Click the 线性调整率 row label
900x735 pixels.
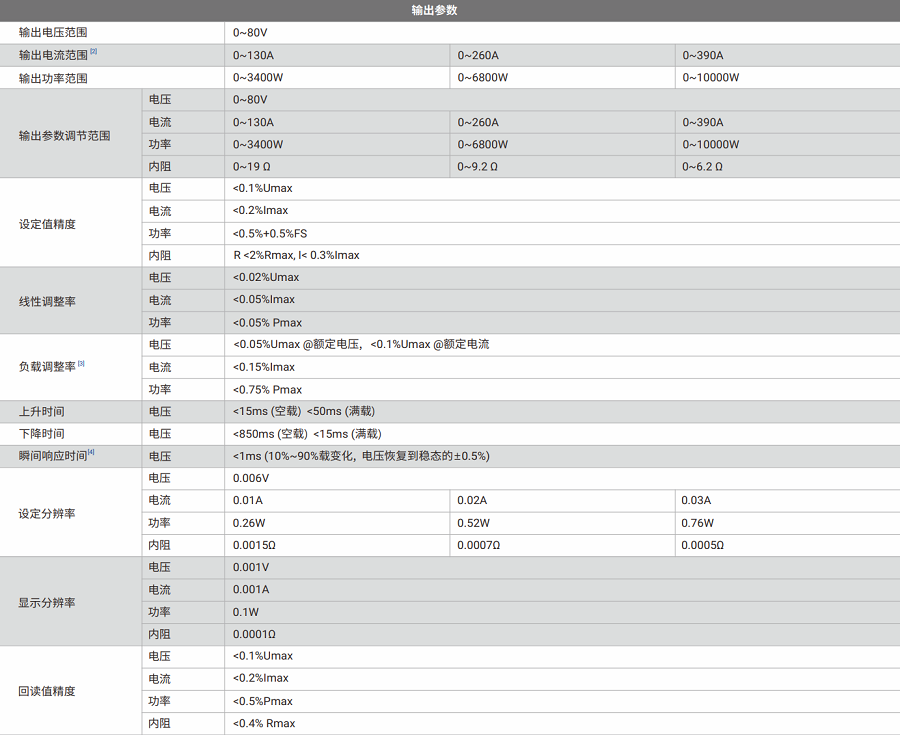[47, 301]
